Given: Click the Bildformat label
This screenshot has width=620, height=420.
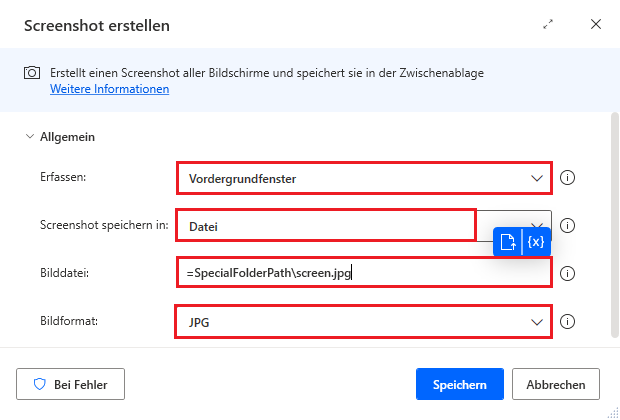Looking at the screenshot, I should pyautogui.click(x=69, y=321).
